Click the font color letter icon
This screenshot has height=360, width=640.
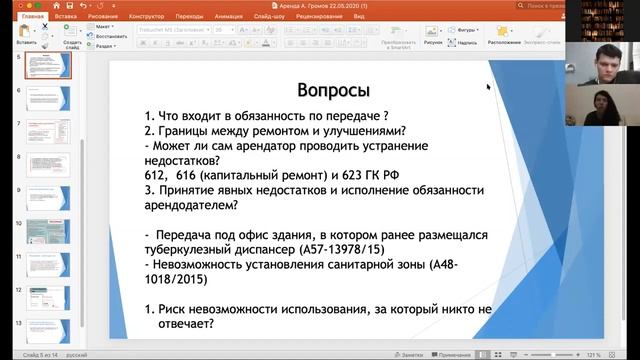tap(266, 43)
